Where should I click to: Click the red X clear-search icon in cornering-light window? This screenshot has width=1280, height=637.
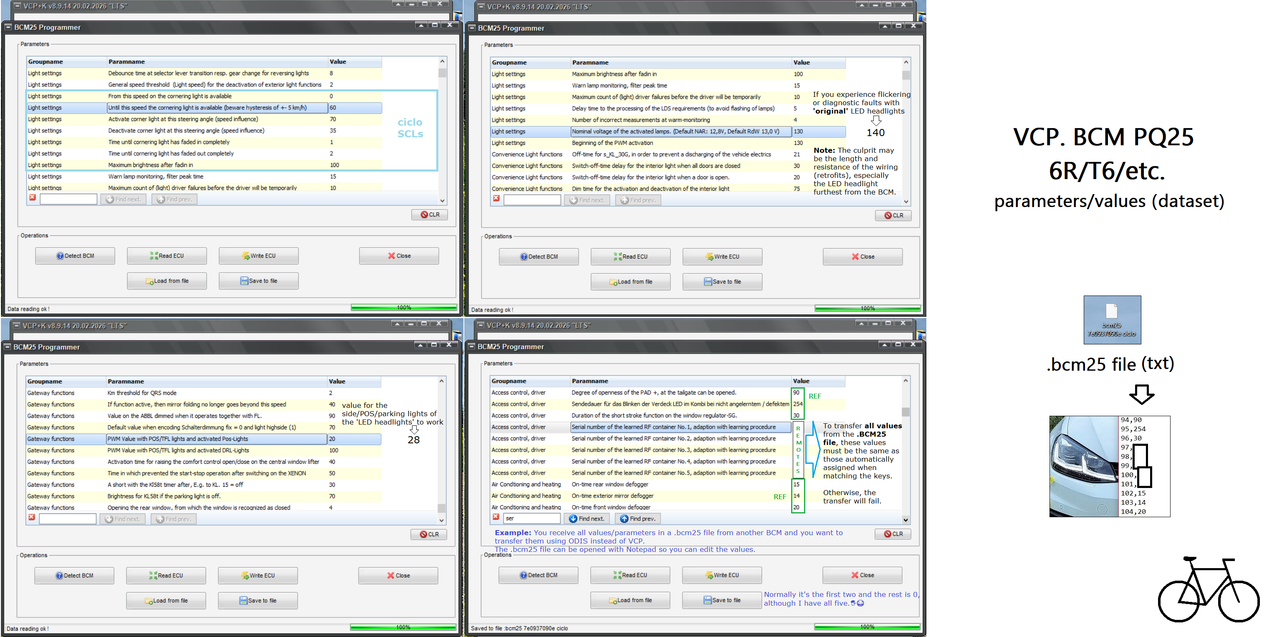point(33,199)
